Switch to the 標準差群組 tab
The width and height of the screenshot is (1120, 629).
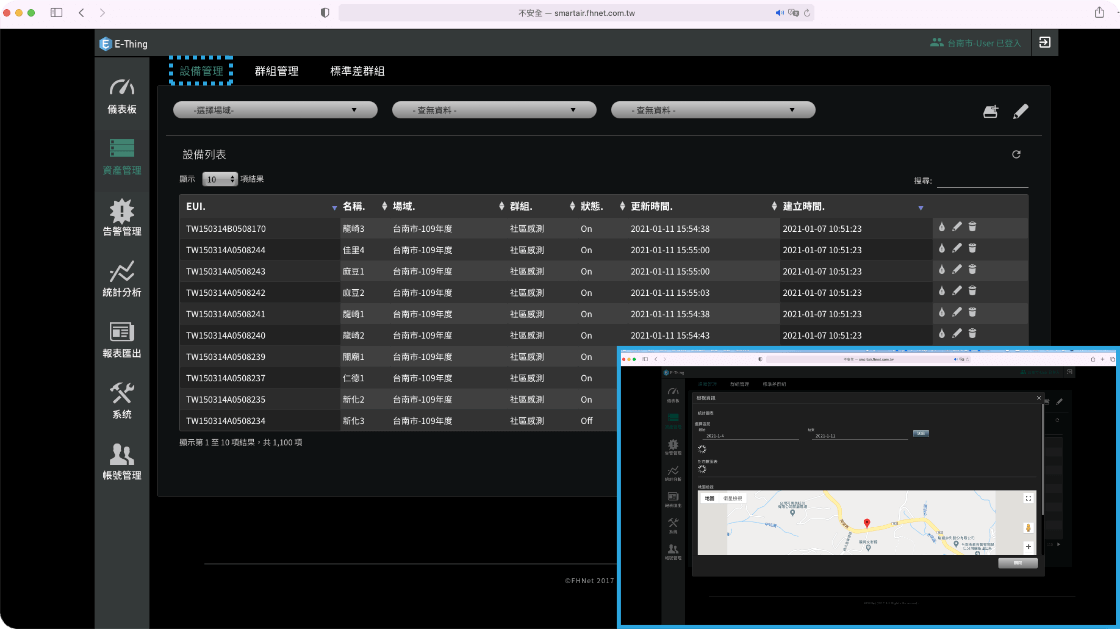coord(357,71)
